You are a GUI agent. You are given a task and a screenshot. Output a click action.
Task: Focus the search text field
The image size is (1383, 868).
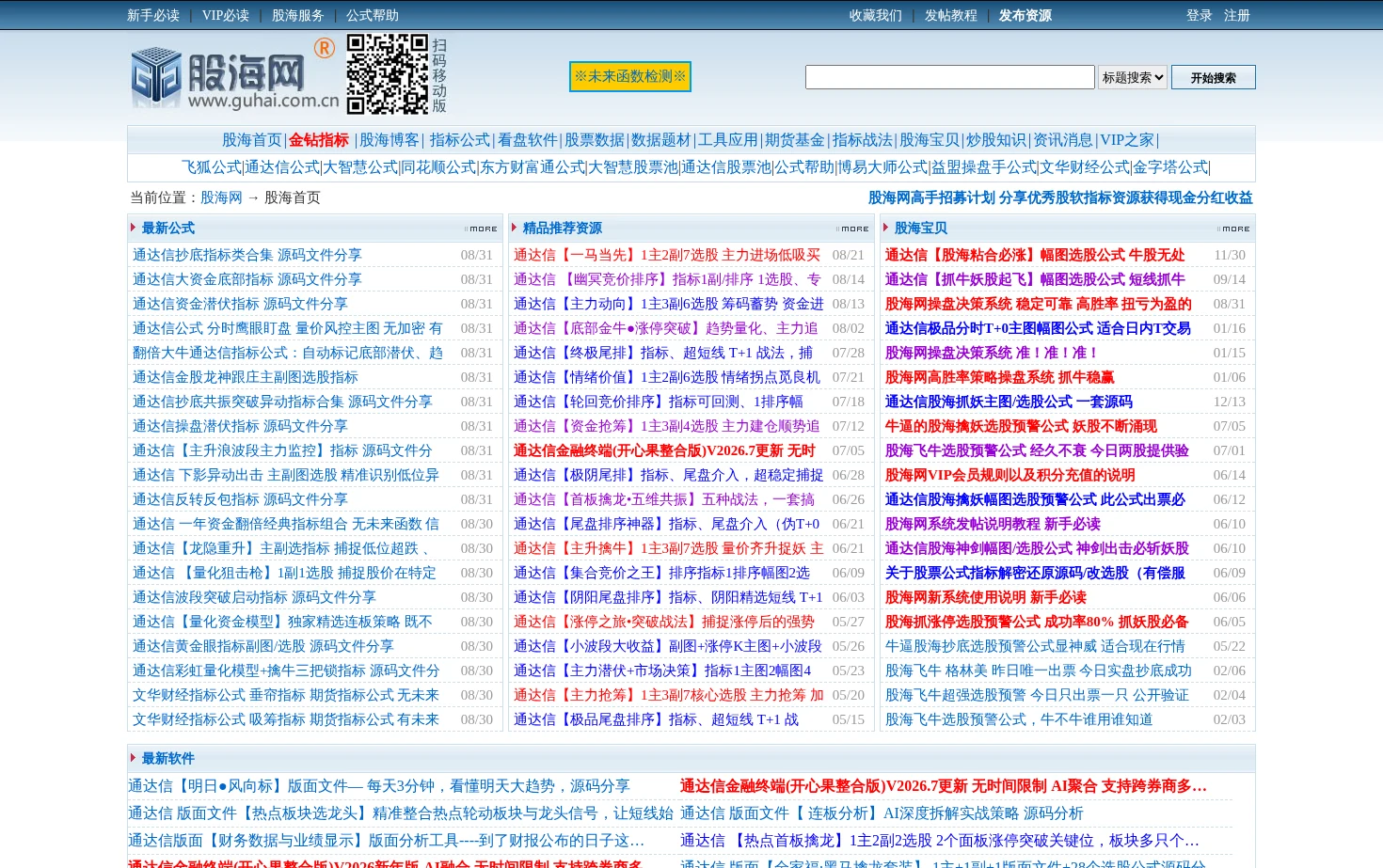pyautogui.click(x=950, y=77)
